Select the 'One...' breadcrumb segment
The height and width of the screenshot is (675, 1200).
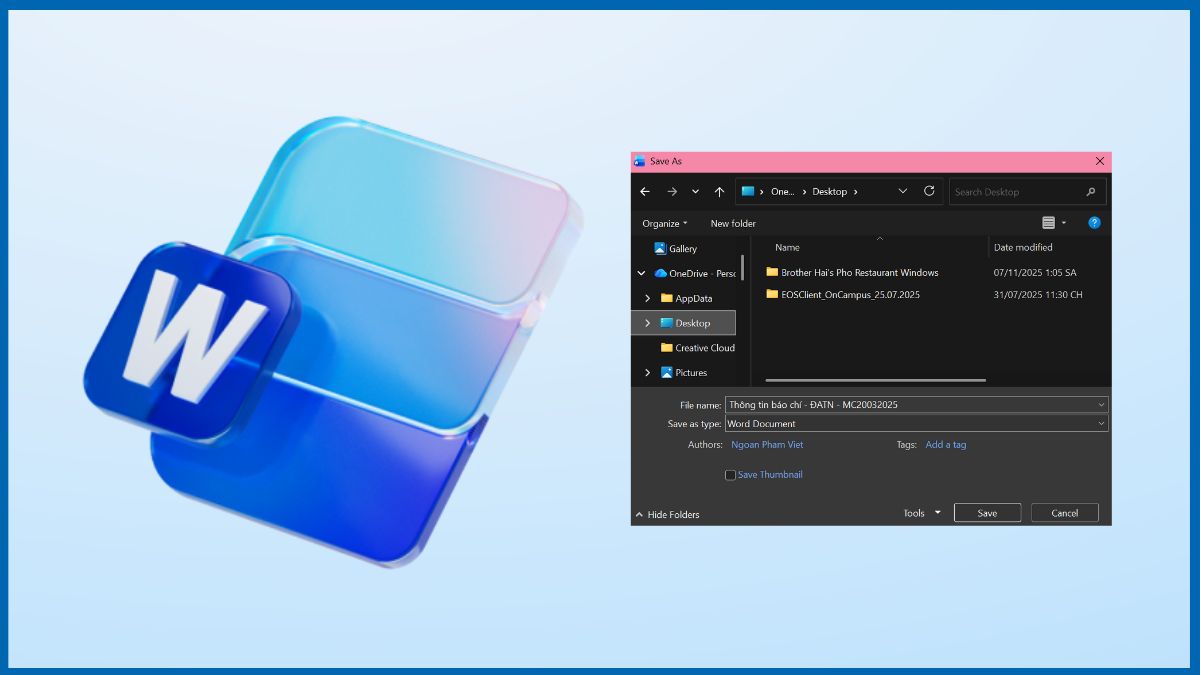[x=782, y=192]
